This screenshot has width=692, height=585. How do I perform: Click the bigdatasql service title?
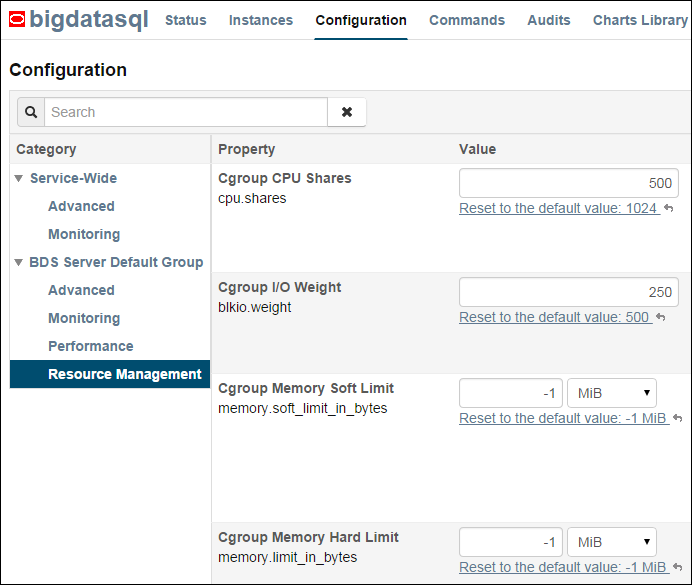(x=89, y=20)
